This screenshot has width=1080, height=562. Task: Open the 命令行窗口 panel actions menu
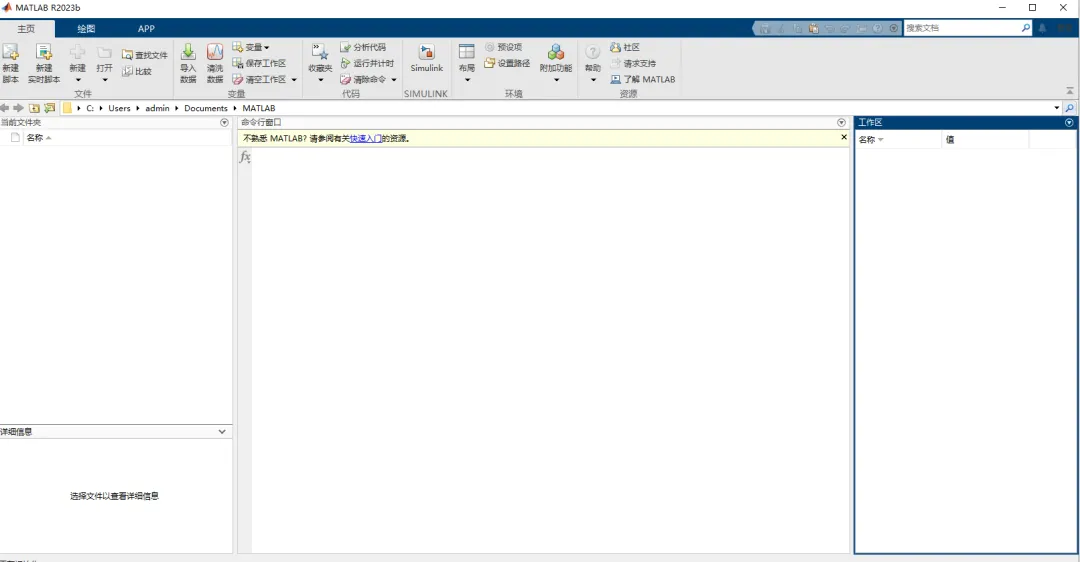click(841, 123)
